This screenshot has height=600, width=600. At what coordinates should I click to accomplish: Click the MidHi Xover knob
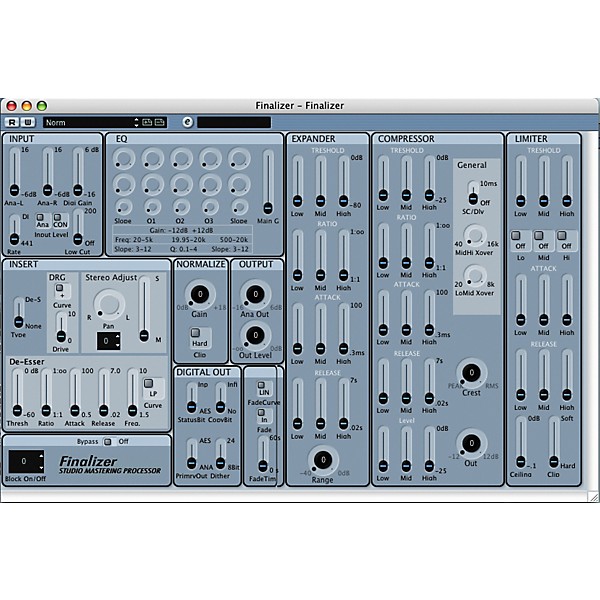coord(475,236)
